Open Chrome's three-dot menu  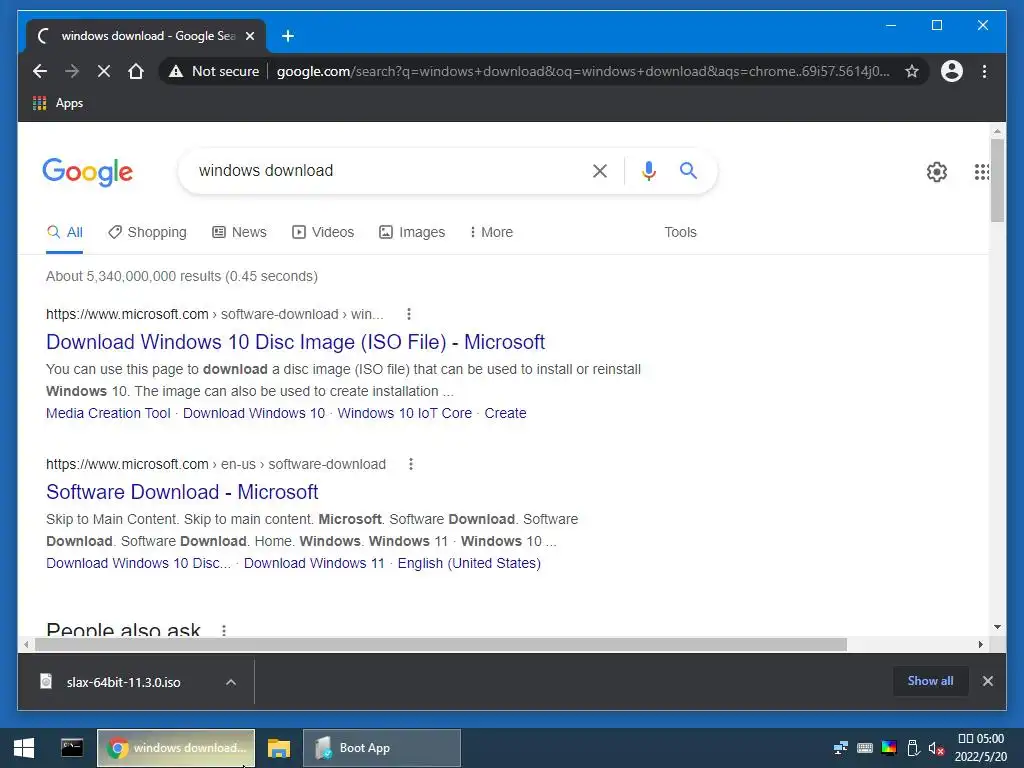(984, 71)
